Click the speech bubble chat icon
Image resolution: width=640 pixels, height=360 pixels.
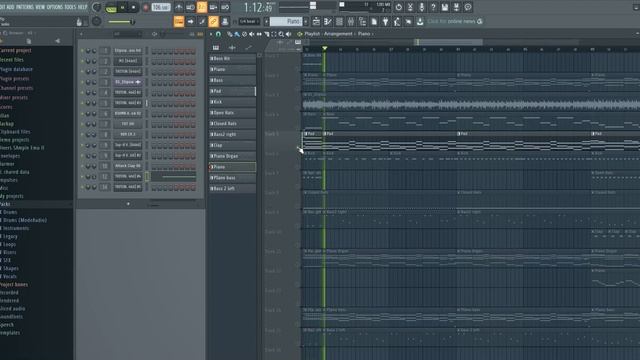click(x=468, y=7)
